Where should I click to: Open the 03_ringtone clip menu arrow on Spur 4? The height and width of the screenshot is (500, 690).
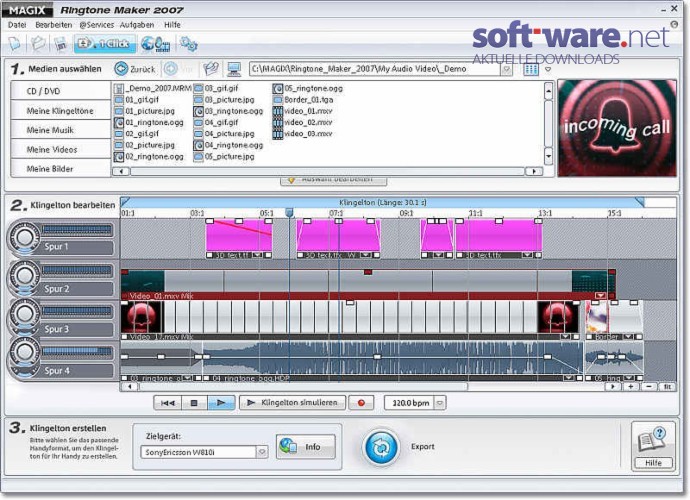point(188,378)
